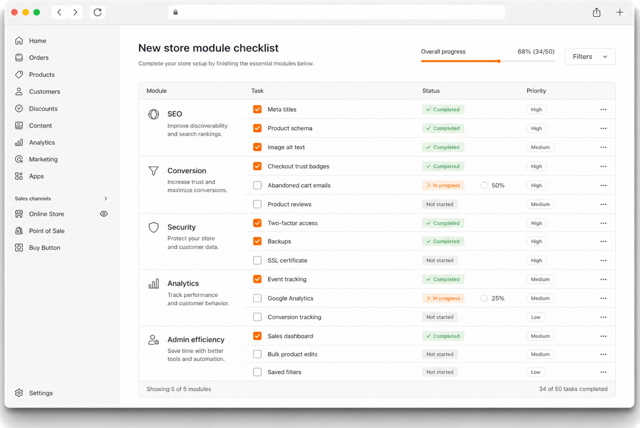Open more options for Event tracking row
The width and height of the screenshot is (640, 428).
tap(603, 279)
